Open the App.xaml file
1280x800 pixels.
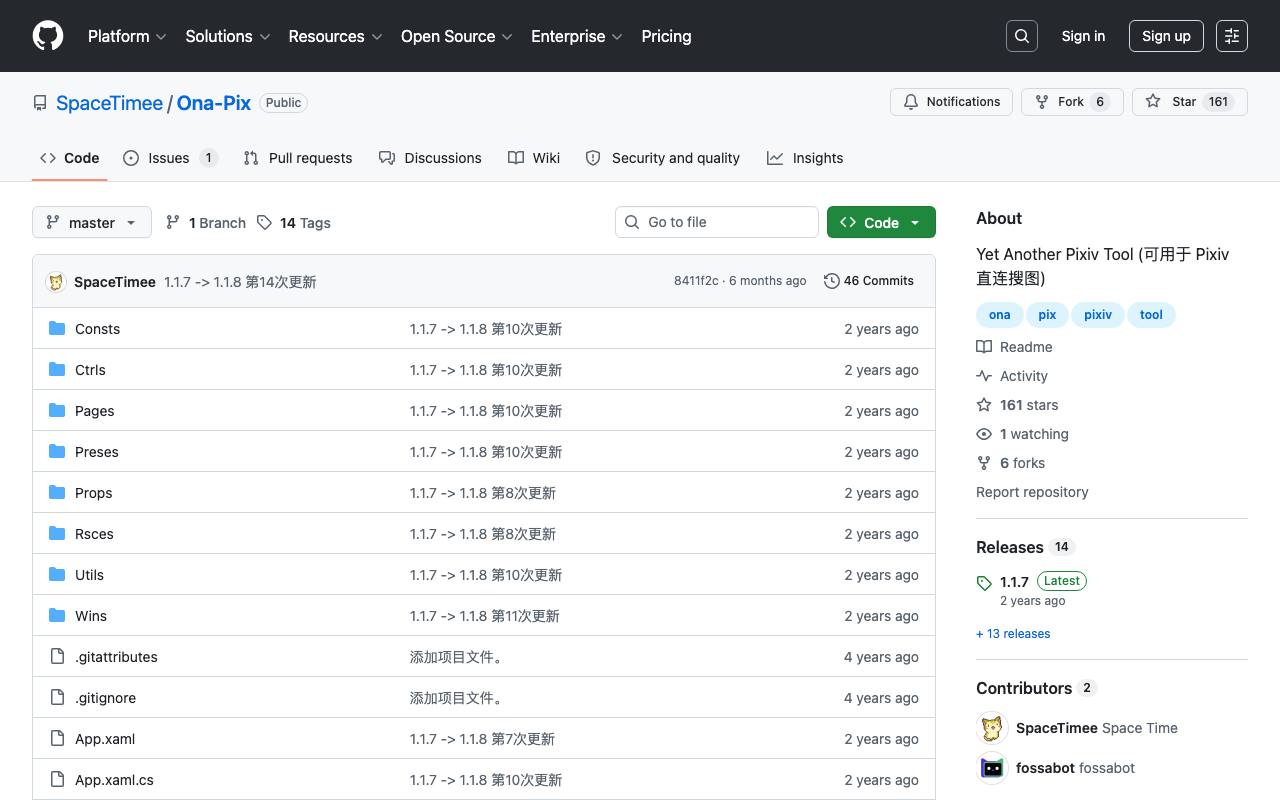[x=105, y=739]
